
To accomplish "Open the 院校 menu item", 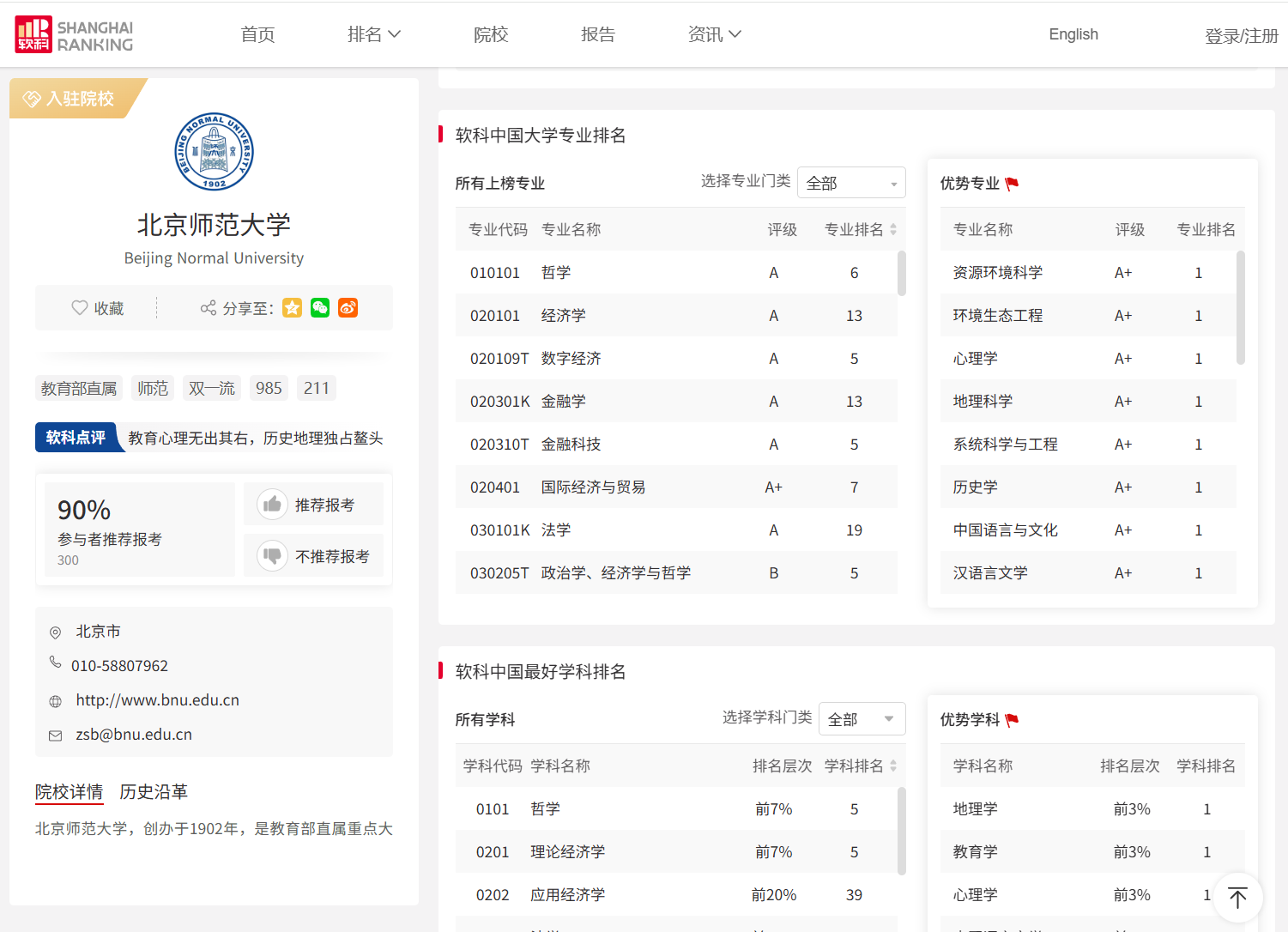I will tap(491, 34).
